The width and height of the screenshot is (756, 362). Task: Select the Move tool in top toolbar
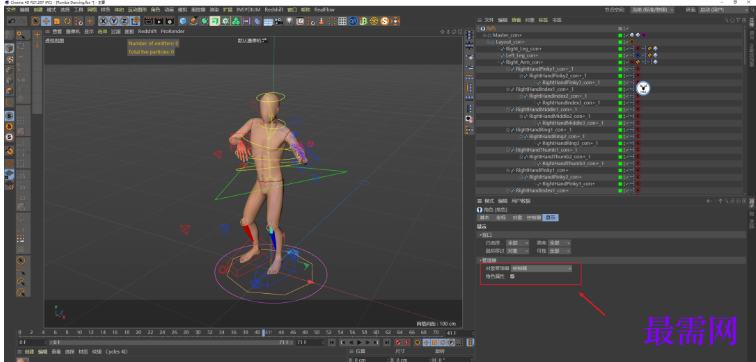[x=46, y=21]
